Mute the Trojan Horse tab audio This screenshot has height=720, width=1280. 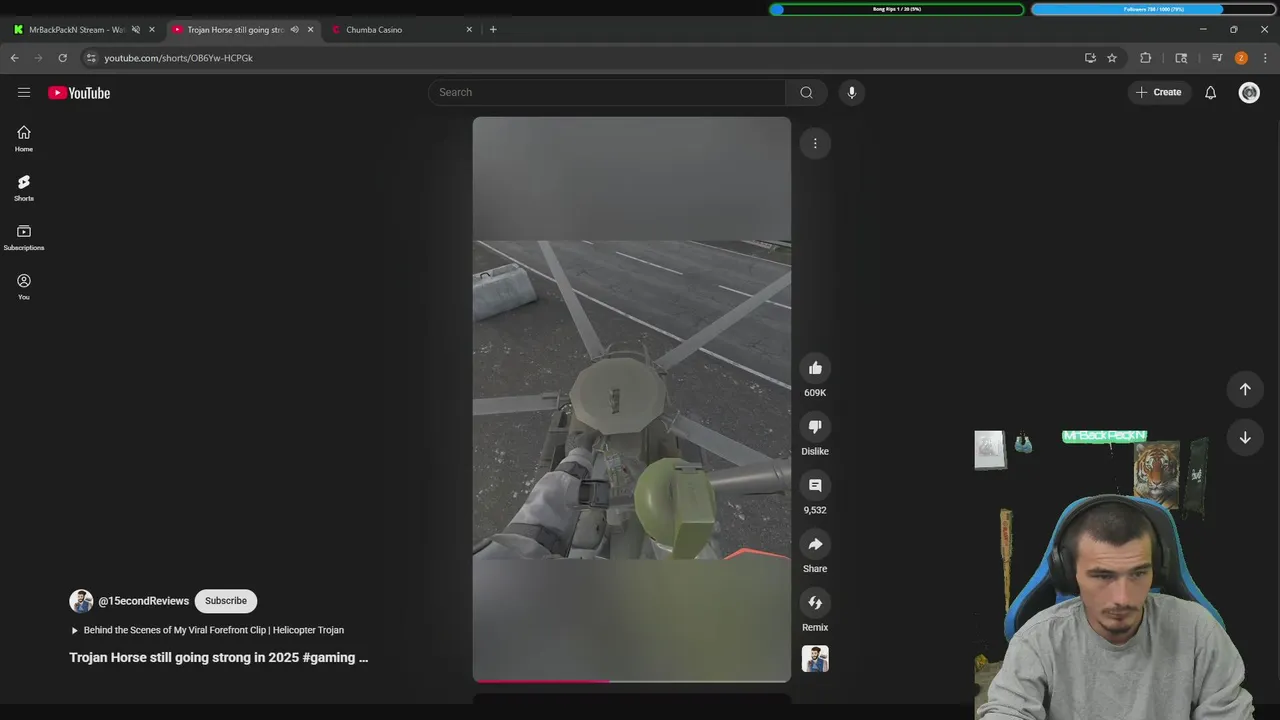point(294,30)
